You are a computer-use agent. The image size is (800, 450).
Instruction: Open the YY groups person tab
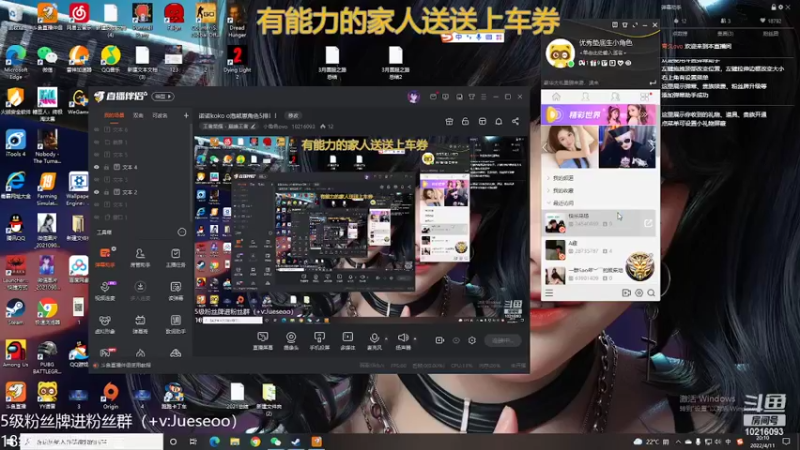pyautogui.click(x=615, y=96)
